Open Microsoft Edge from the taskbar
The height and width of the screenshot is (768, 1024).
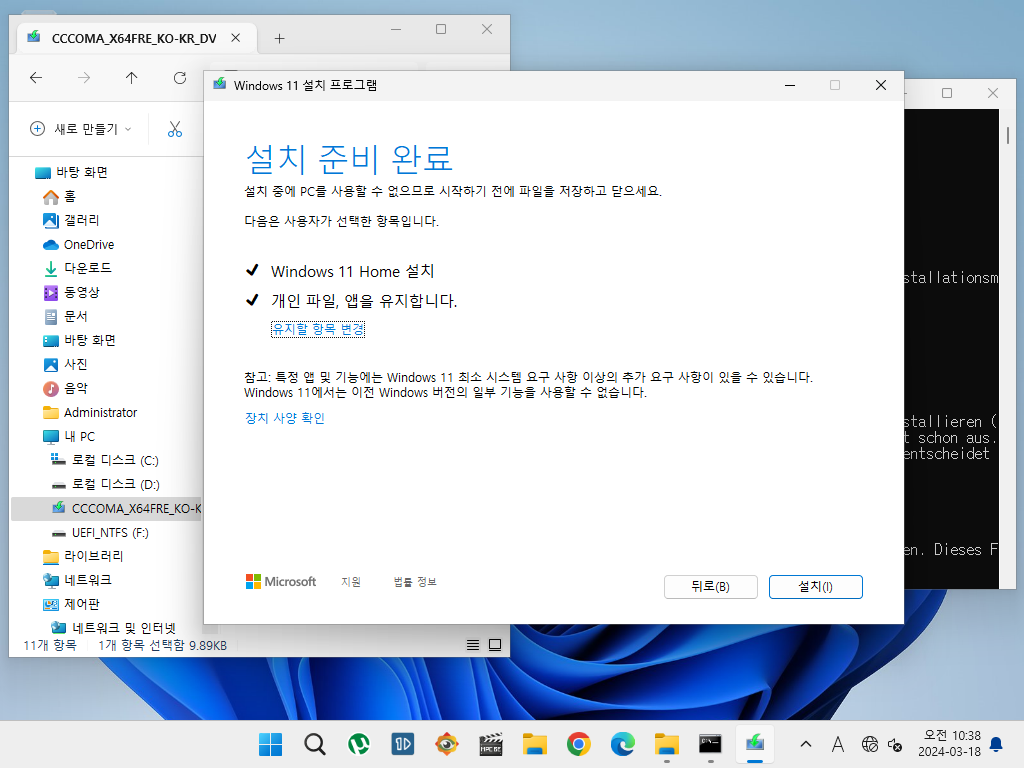click(x=622, y=744)
